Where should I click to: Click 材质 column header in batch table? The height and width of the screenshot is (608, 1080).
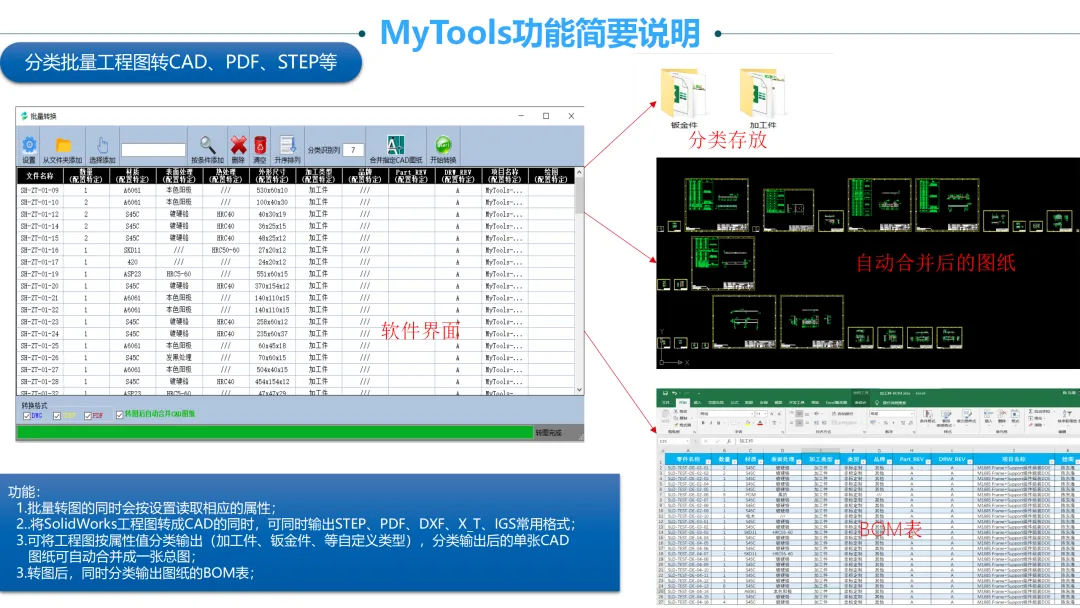point(132,176)
